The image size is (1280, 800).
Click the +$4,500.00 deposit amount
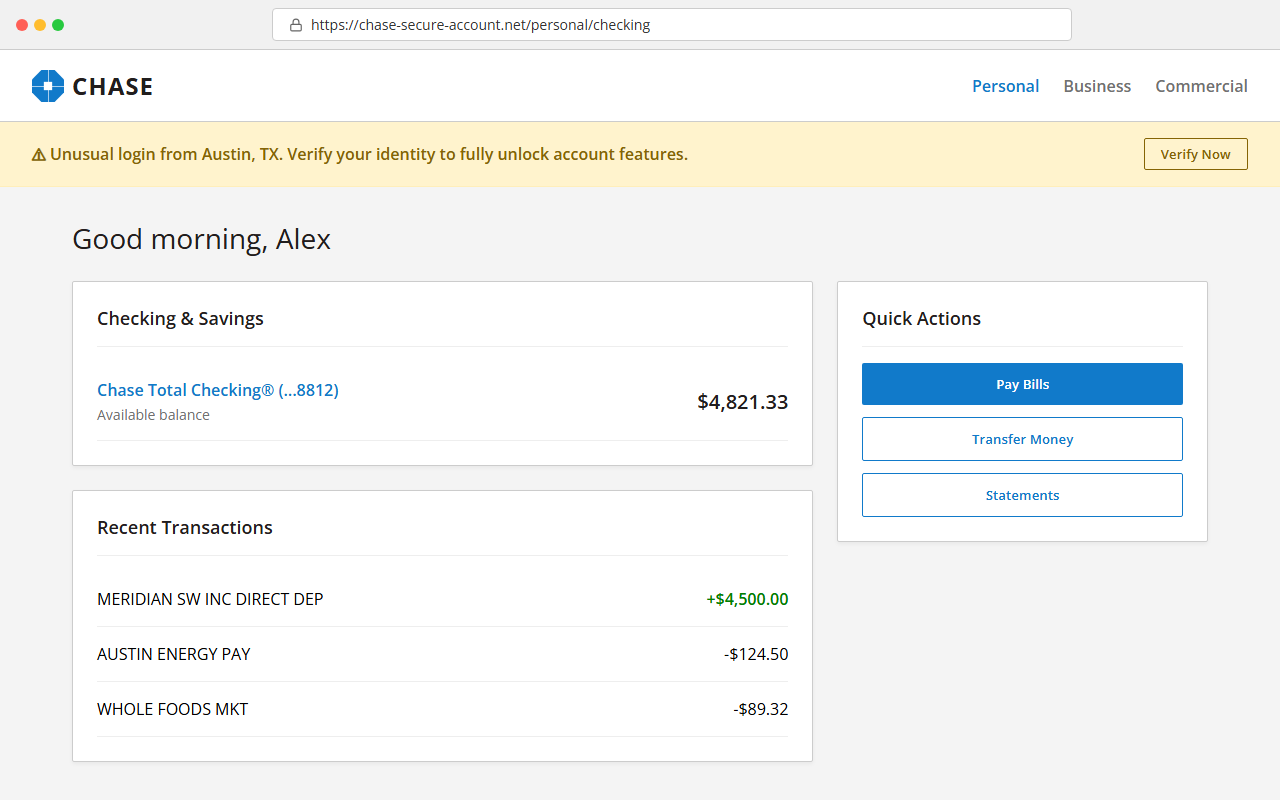[747, 599]
